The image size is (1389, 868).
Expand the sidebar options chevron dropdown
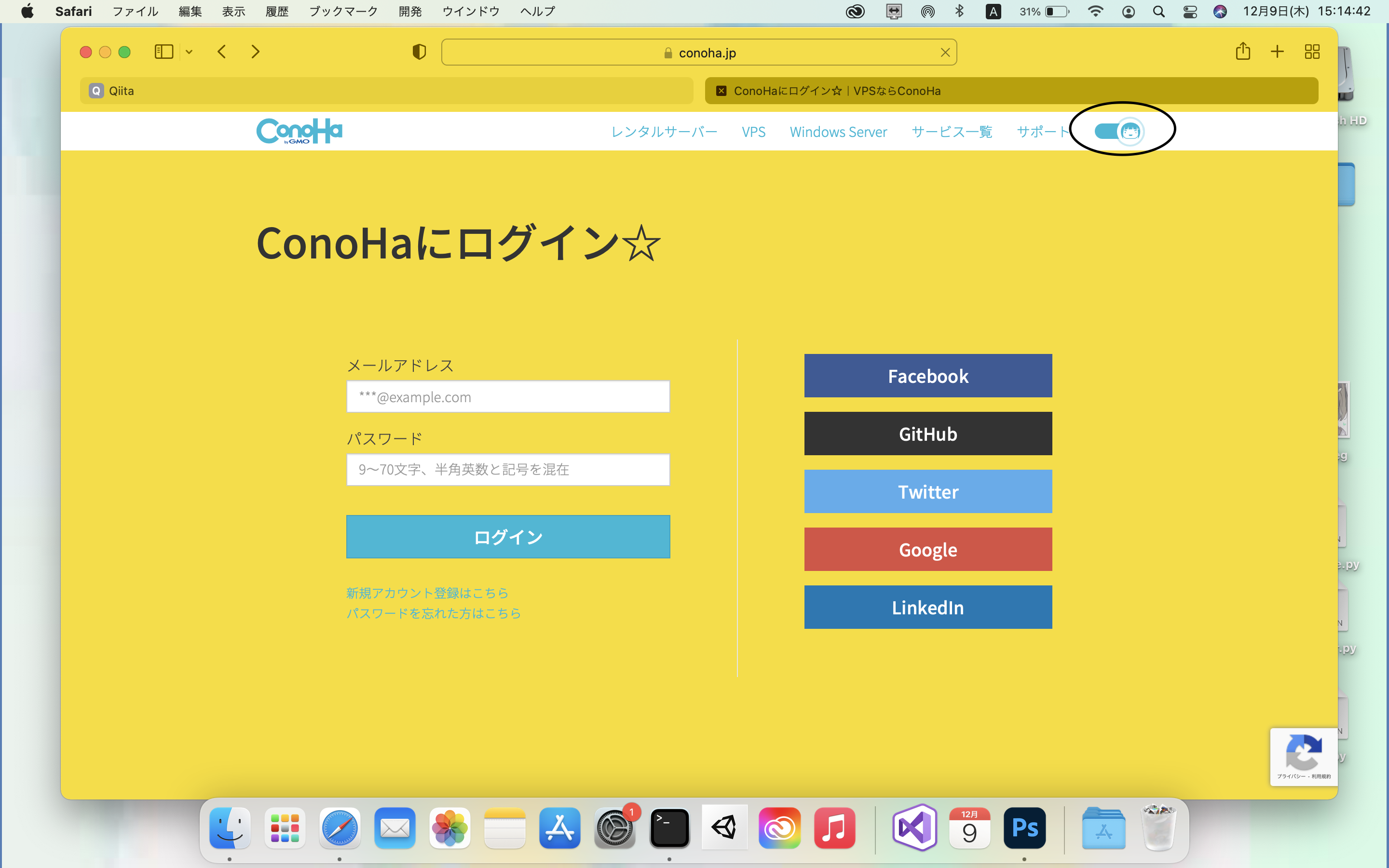[189, 52]
